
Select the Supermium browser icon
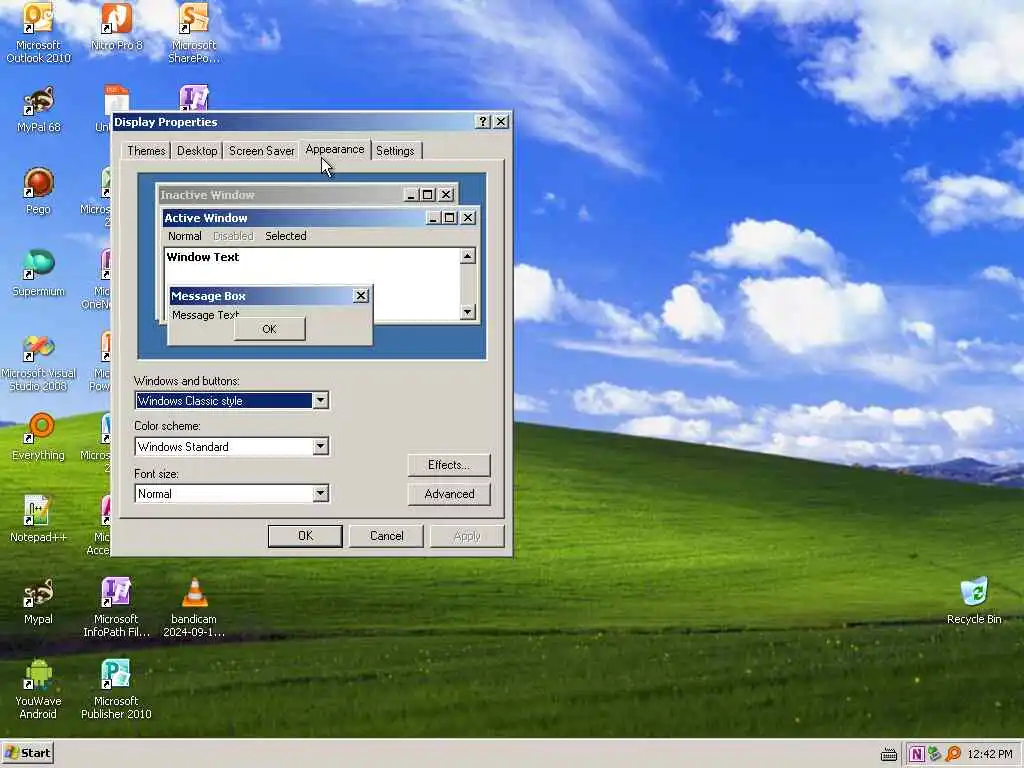pos(38,273)
